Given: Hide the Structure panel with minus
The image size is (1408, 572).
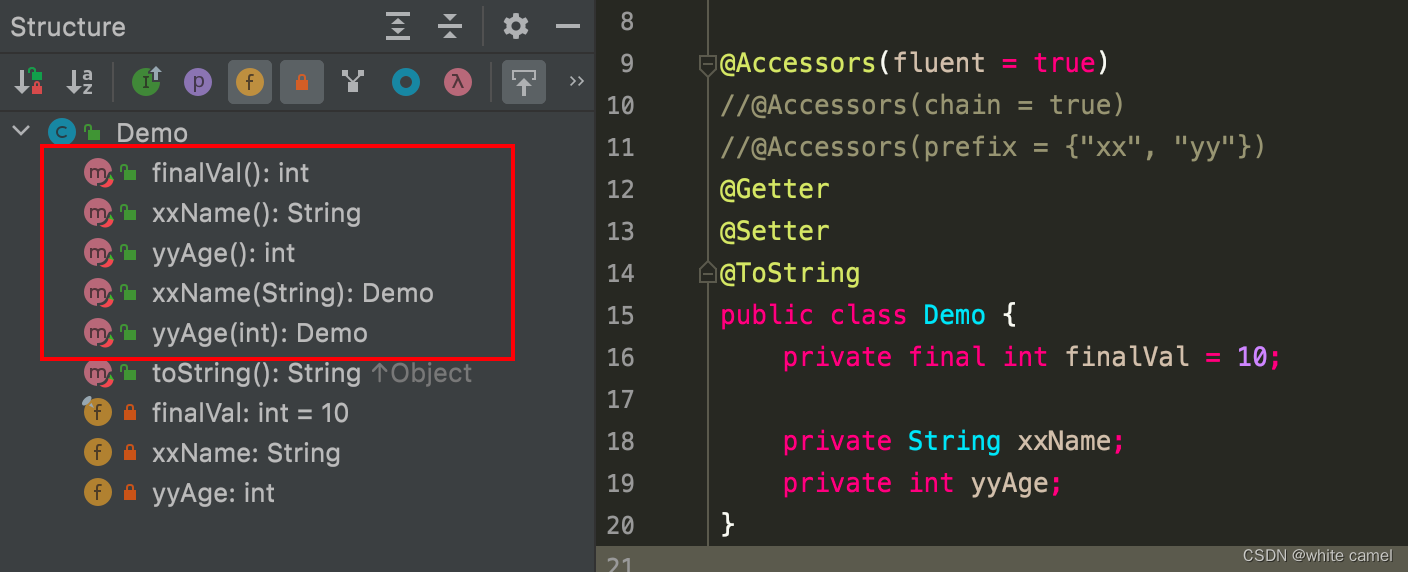Looking at the screenshot, I should tap(568, 26).
